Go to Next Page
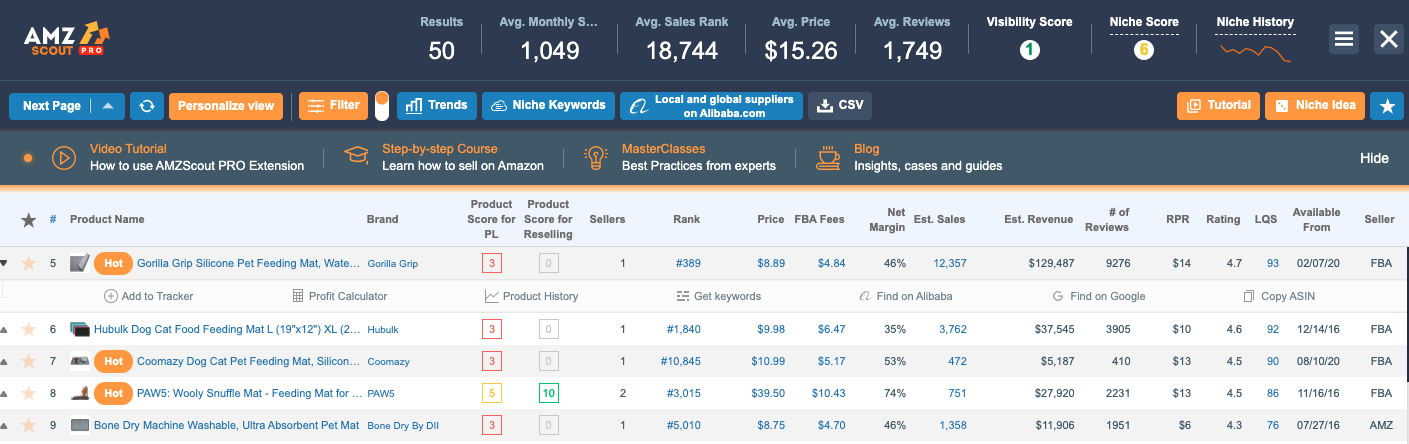The width and height of the screenshot is (1409, 444). click(x=51, y=106)
